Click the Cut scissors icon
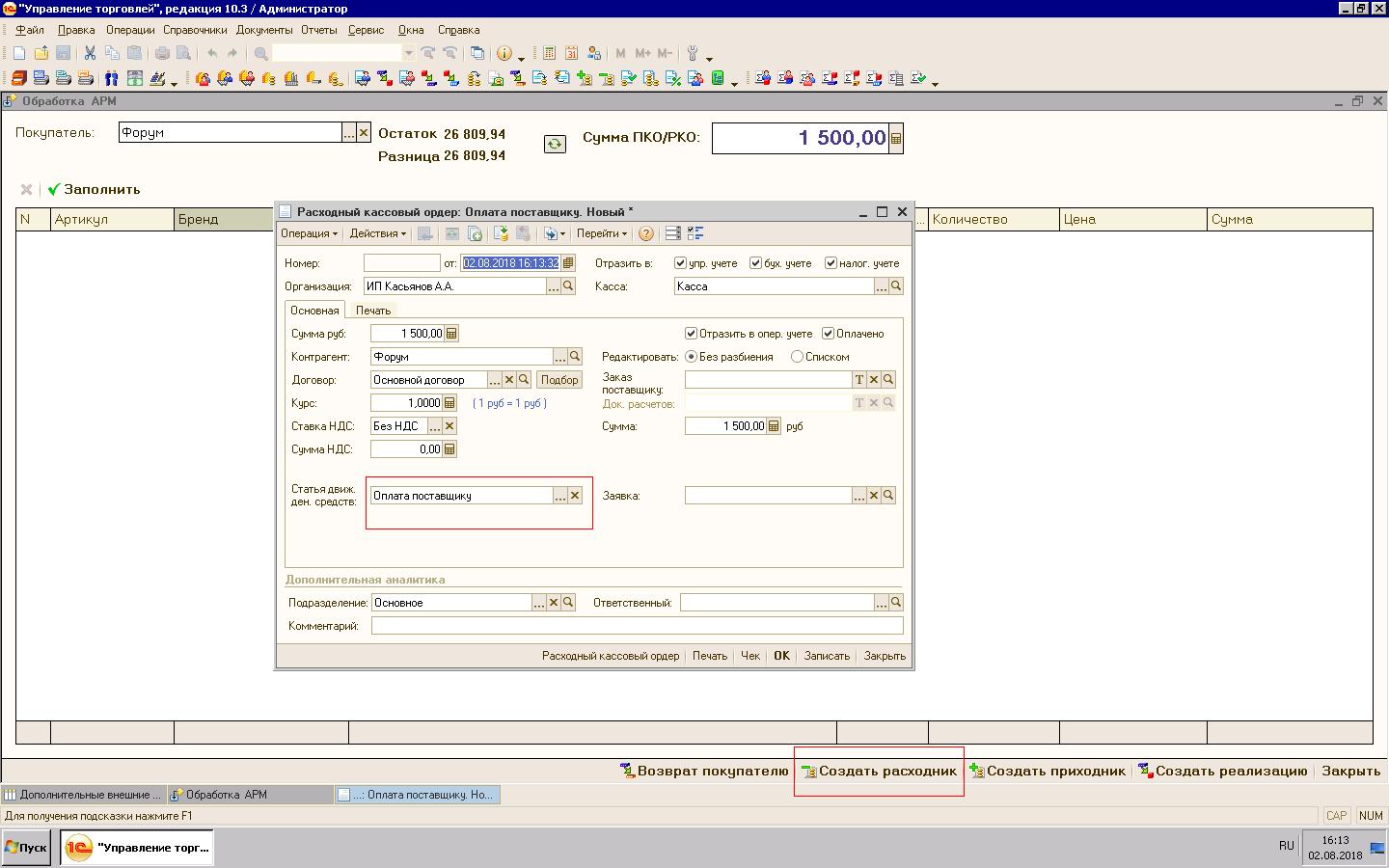1389x868 pixels. [x=90, y=54]
